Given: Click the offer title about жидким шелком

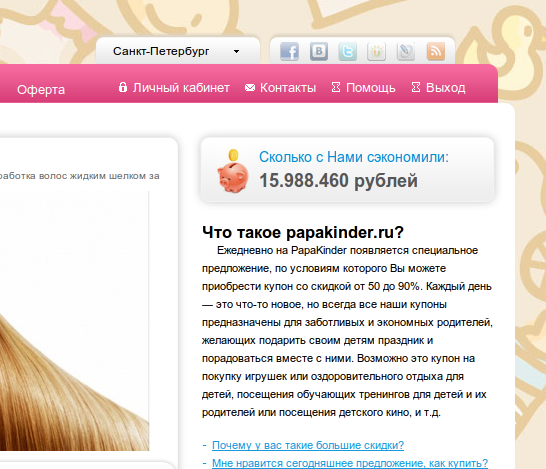Looking at the screenshot, I should (x=79, y=176).
